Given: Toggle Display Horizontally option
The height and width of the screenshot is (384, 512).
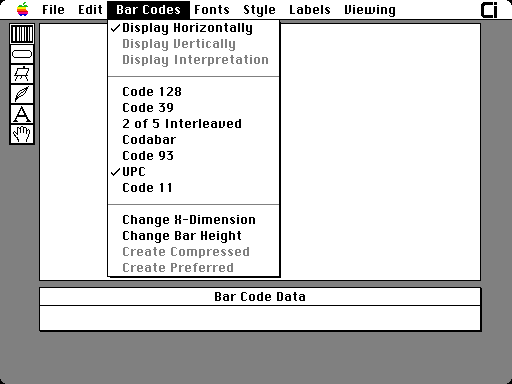Looking at the screenshot, I should tap(193, 28).
